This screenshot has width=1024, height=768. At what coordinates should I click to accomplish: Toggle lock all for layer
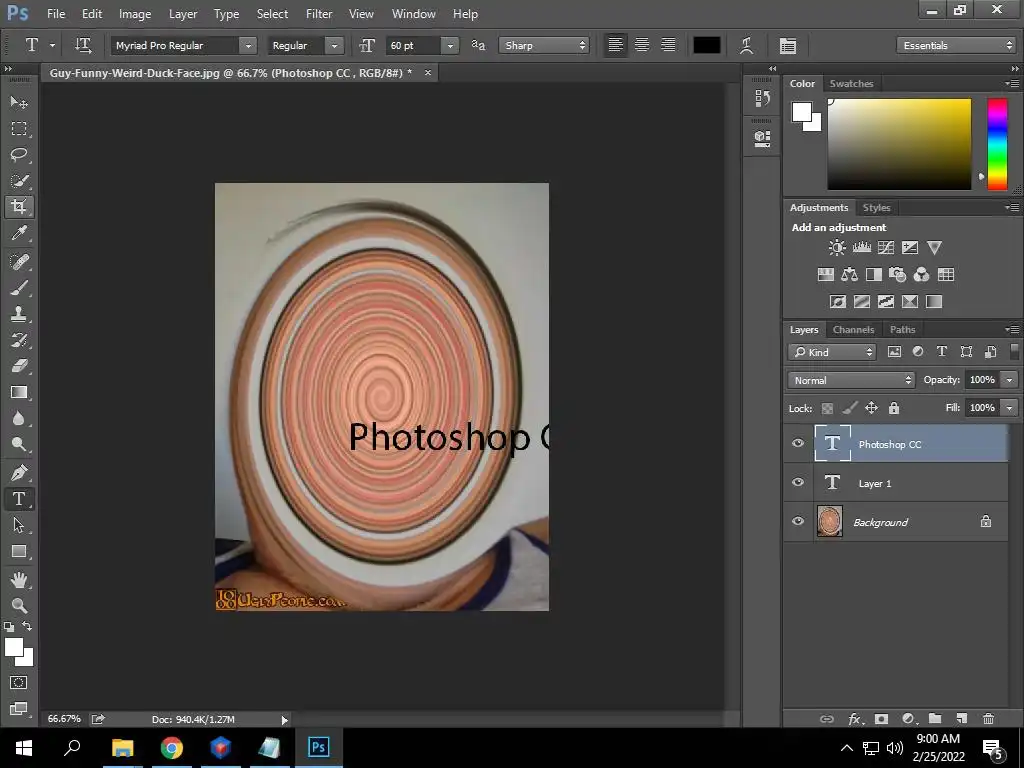click(894, 408)
